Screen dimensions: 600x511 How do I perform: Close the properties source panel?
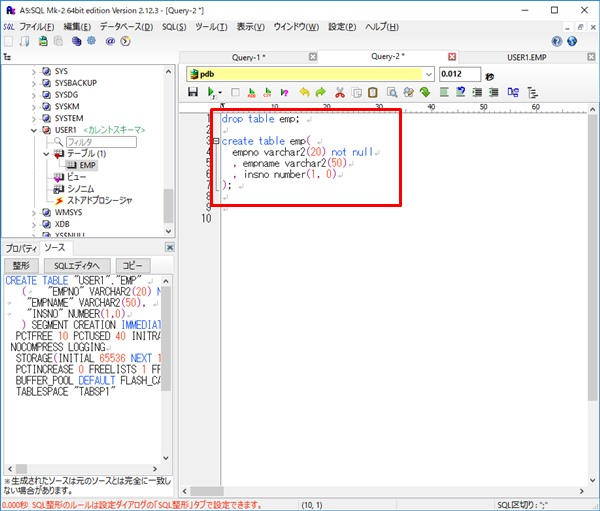(x=170, y=247)
